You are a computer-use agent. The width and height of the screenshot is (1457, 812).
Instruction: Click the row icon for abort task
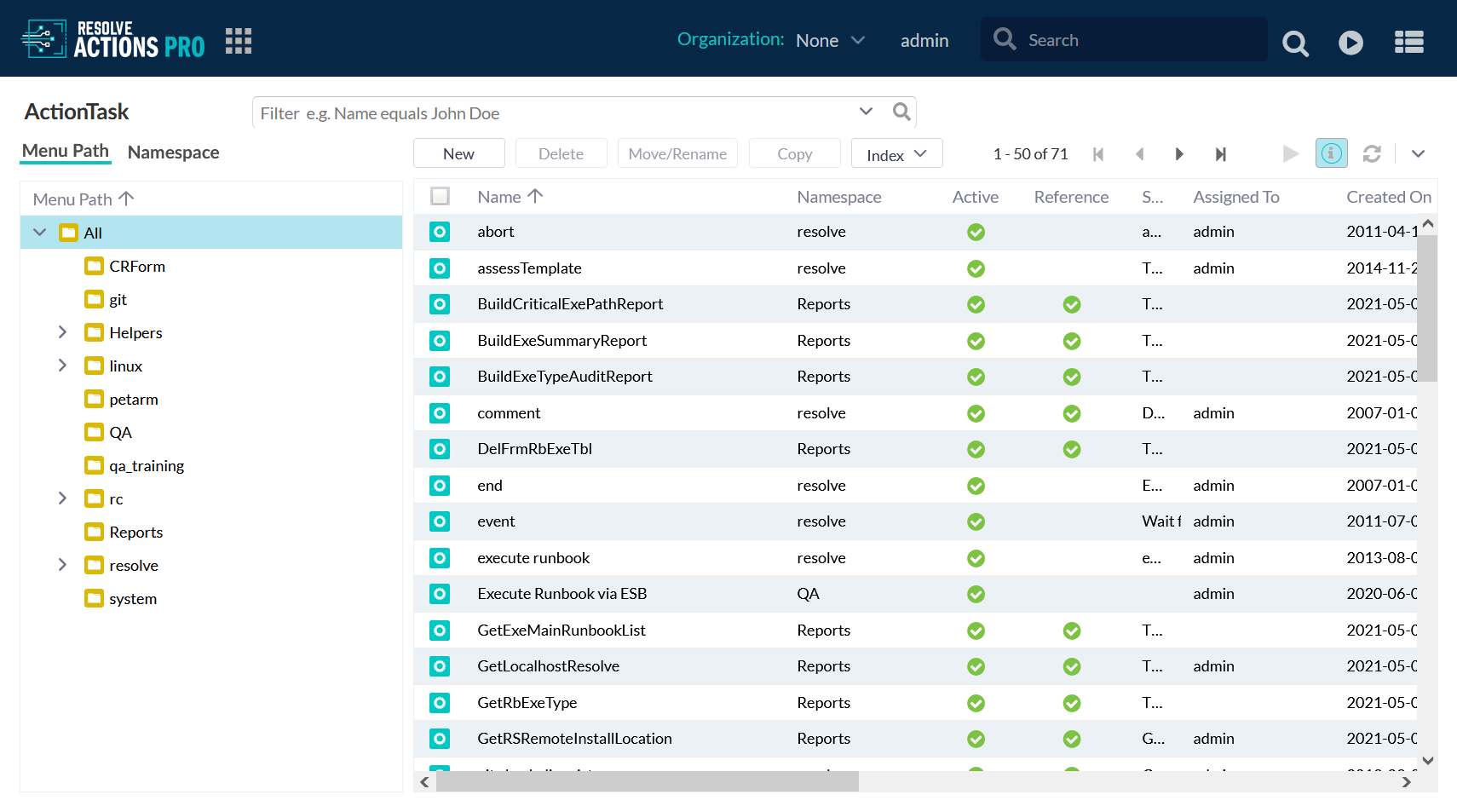coord(440,232)
